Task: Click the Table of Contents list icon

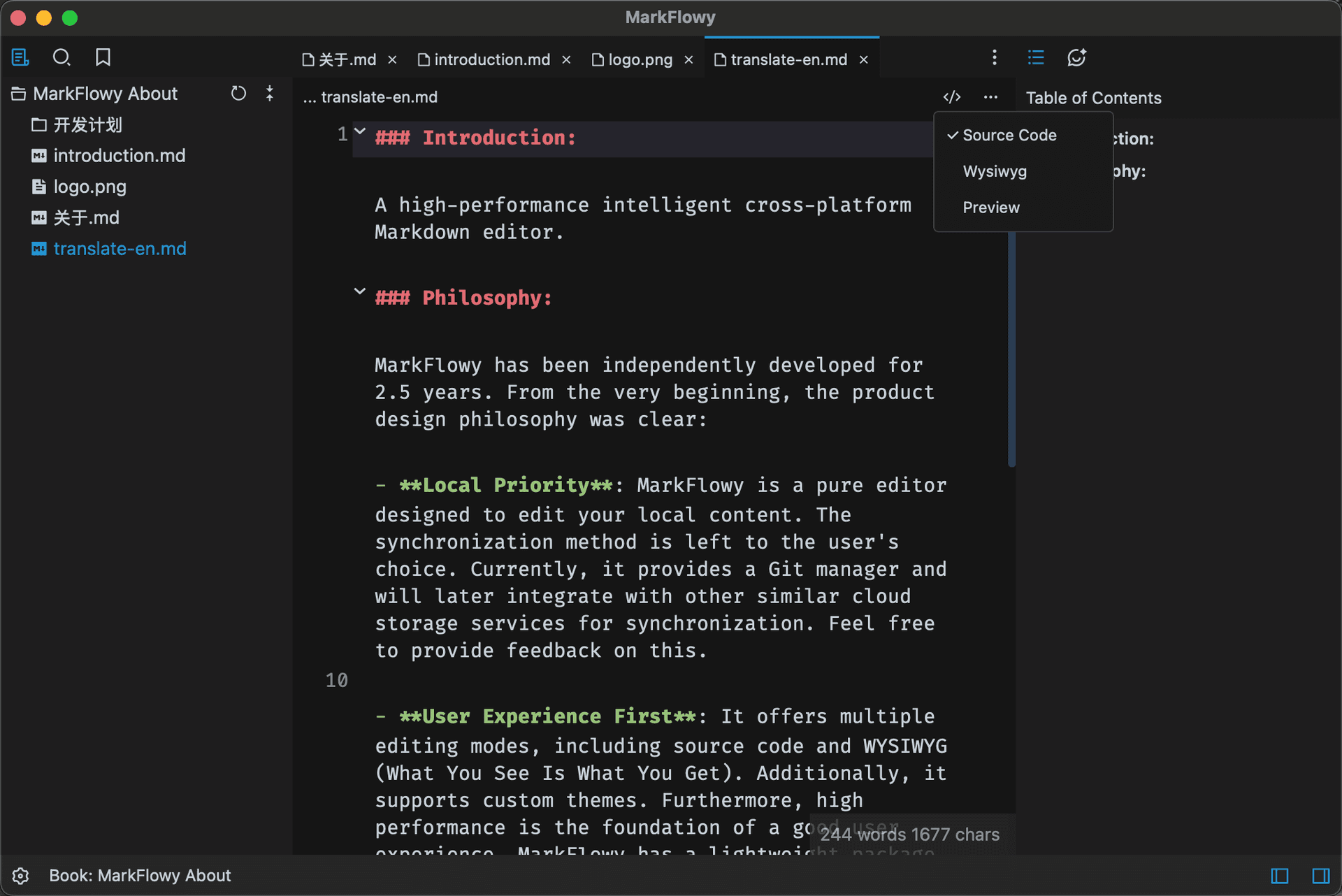Action: pos(1036,57)
